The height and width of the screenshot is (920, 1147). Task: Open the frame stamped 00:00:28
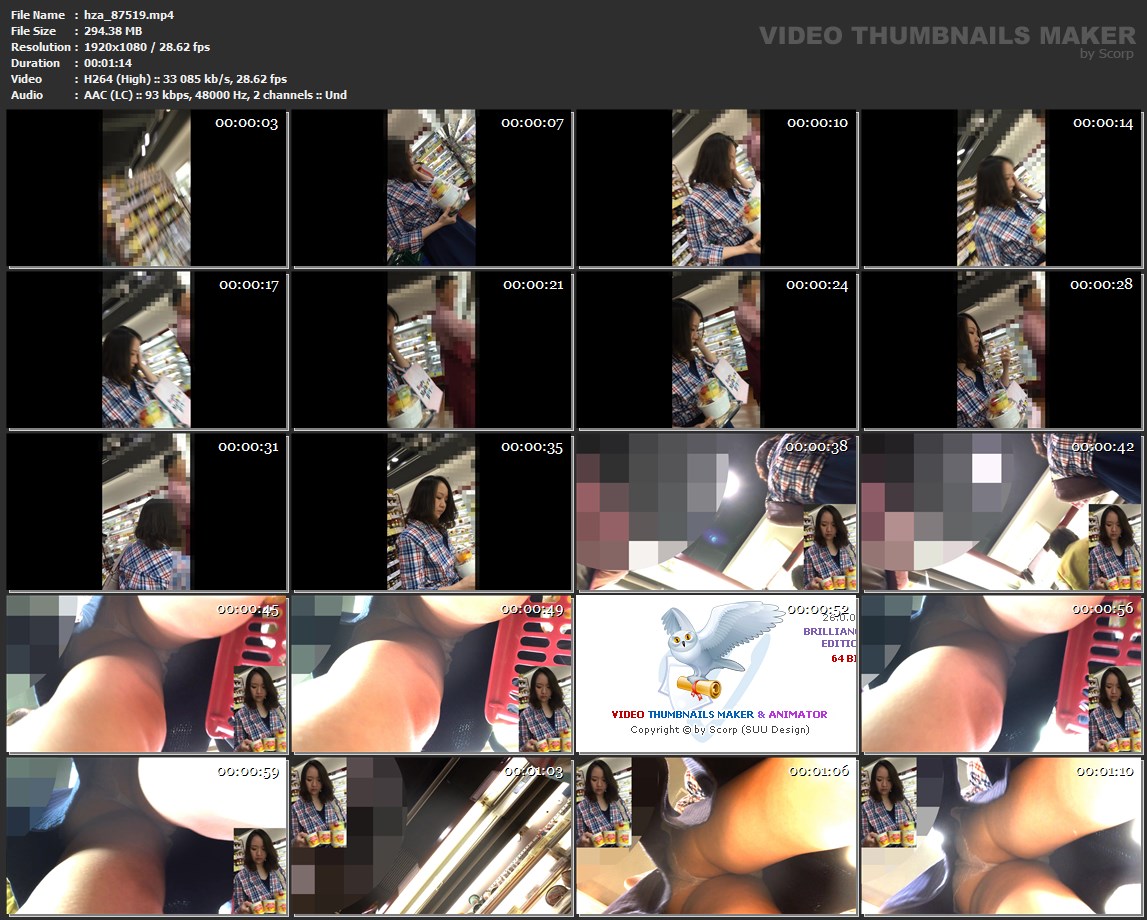pyautogui.click(x=1001, y=350)
